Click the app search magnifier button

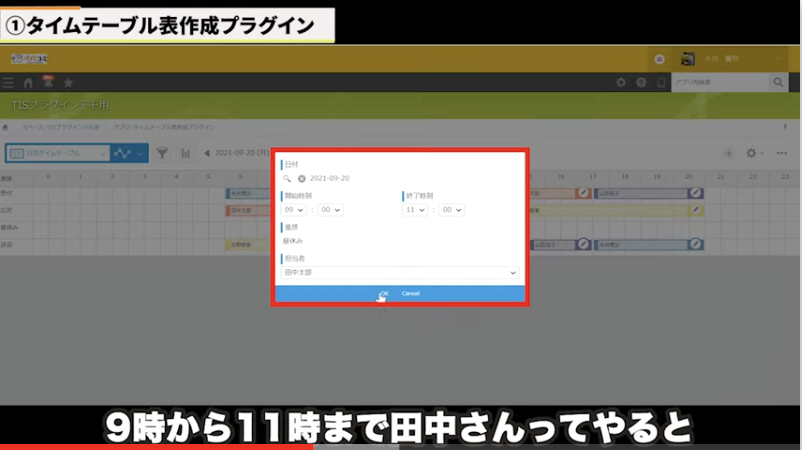(778, 82)
